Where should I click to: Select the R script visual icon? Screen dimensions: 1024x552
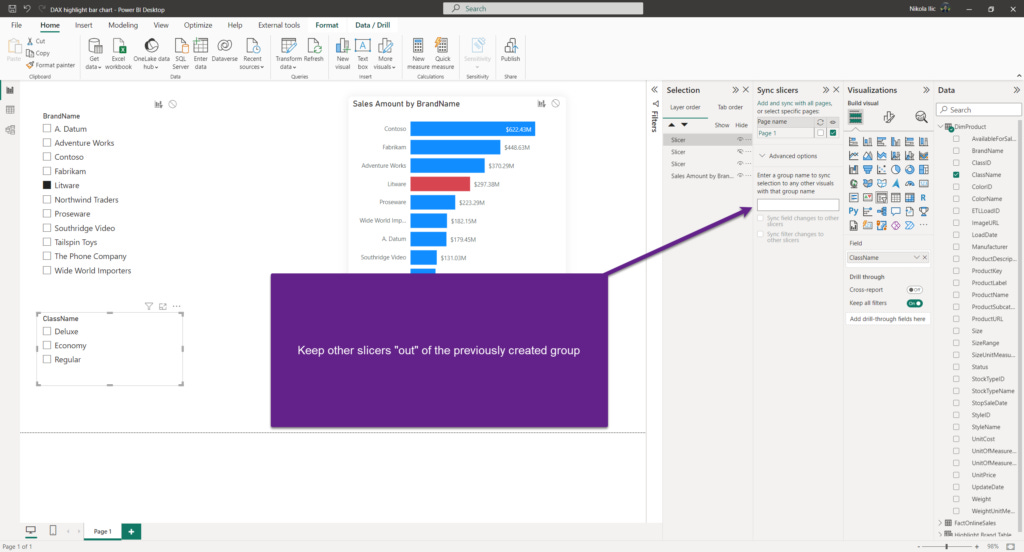click(x=923, y=197)
